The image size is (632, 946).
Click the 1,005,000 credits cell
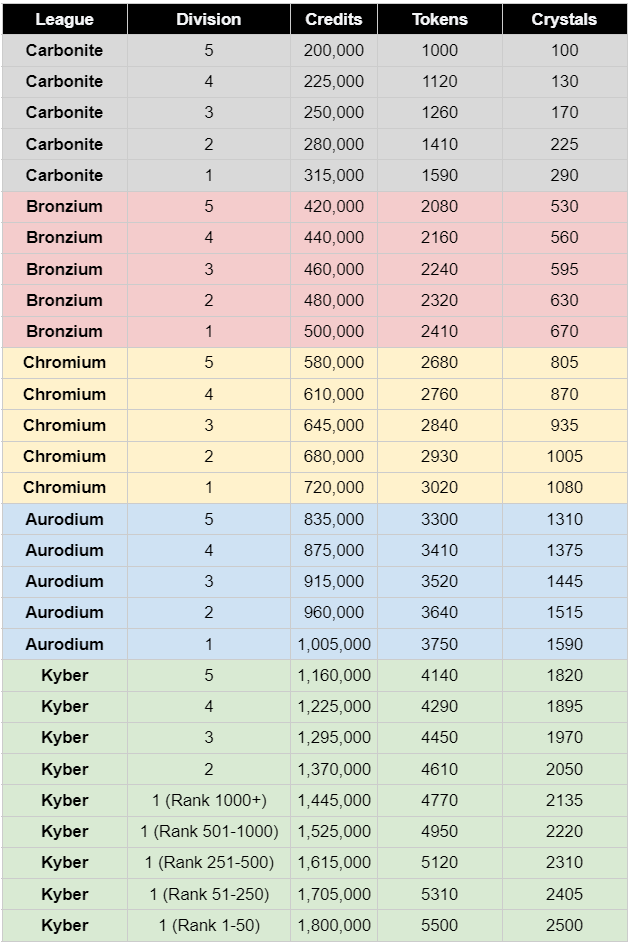(334, 644)
